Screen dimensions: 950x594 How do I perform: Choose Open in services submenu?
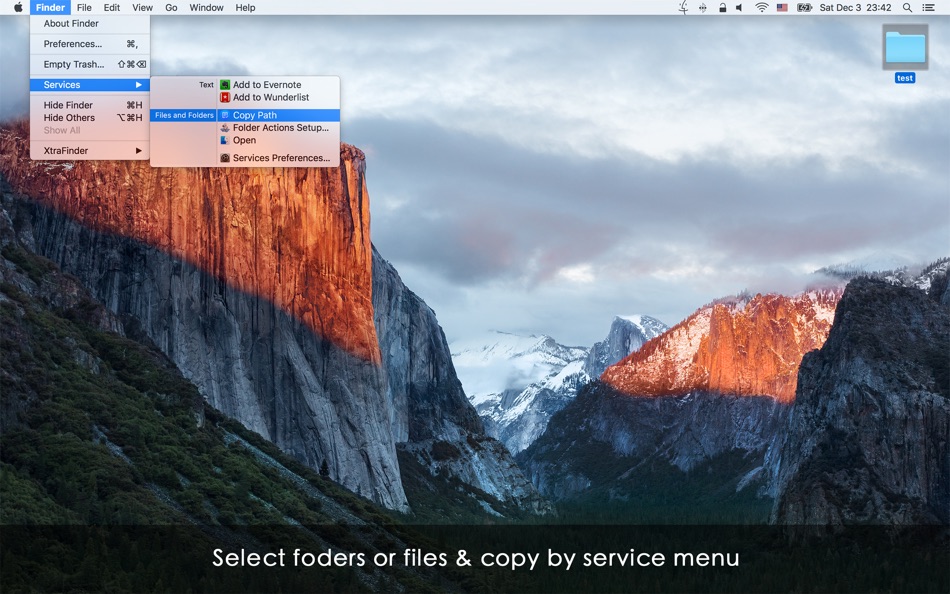pyautogui.click(x=278, y=140)
